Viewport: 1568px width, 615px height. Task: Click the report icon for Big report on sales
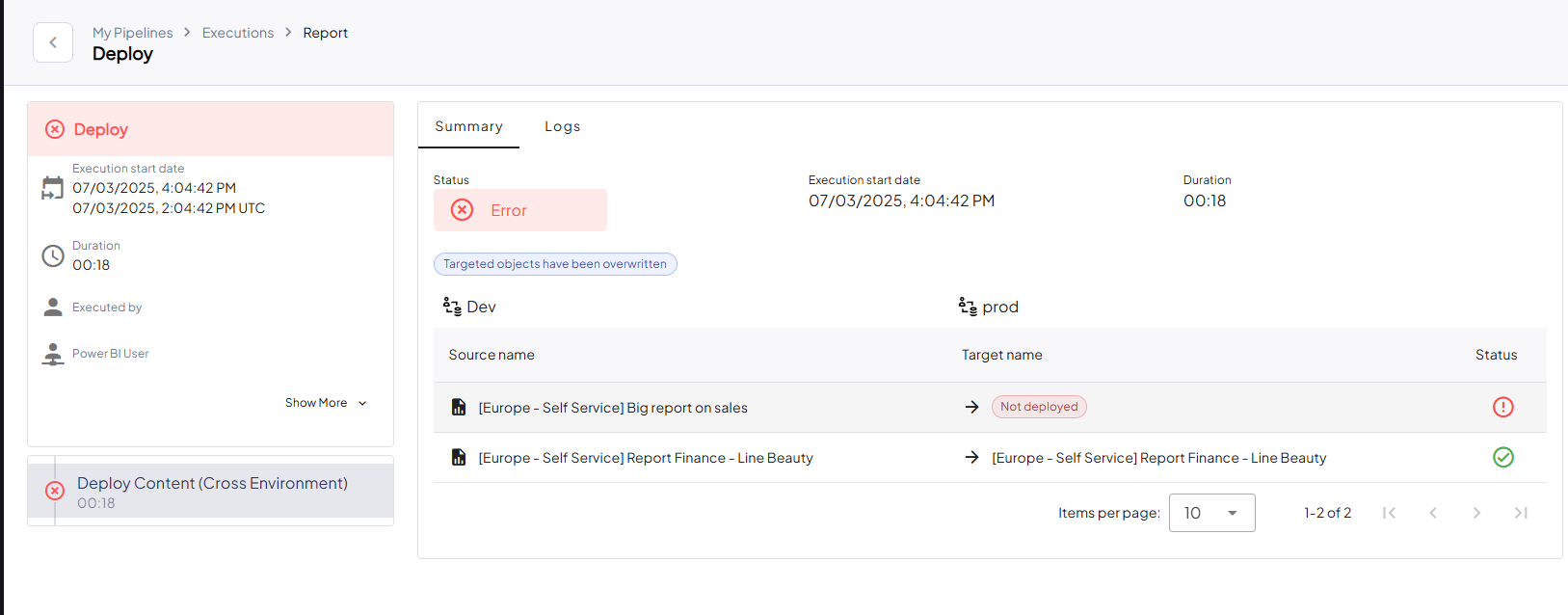coord(459,408)
